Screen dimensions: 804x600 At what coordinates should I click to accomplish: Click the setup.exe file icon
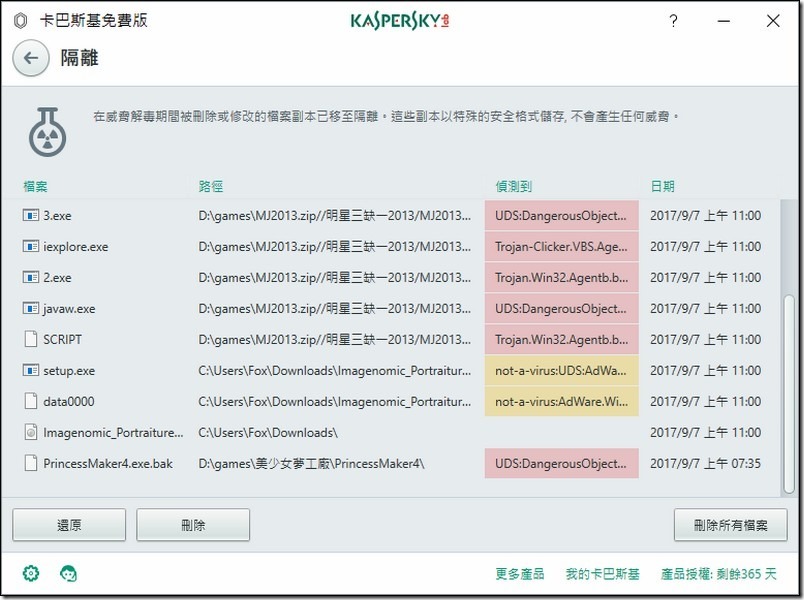(31, 370)
